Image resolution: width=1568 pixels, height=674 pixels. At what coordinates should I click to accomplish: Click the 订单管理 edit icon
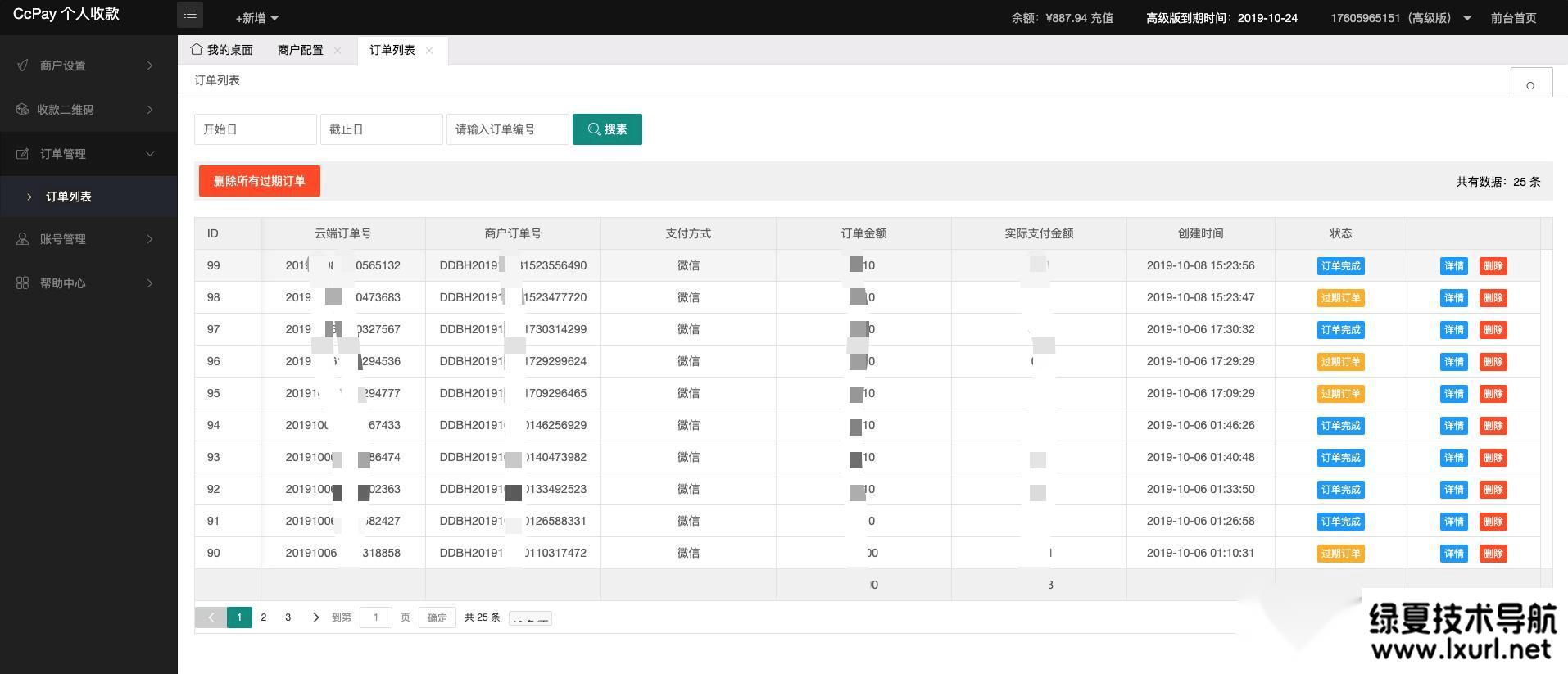23,153
